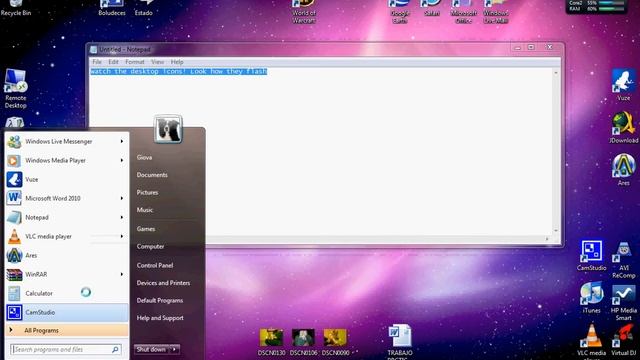Screen dimensions: 640x360
Task: Open Documents from Start menu
Action: (152, 175)
